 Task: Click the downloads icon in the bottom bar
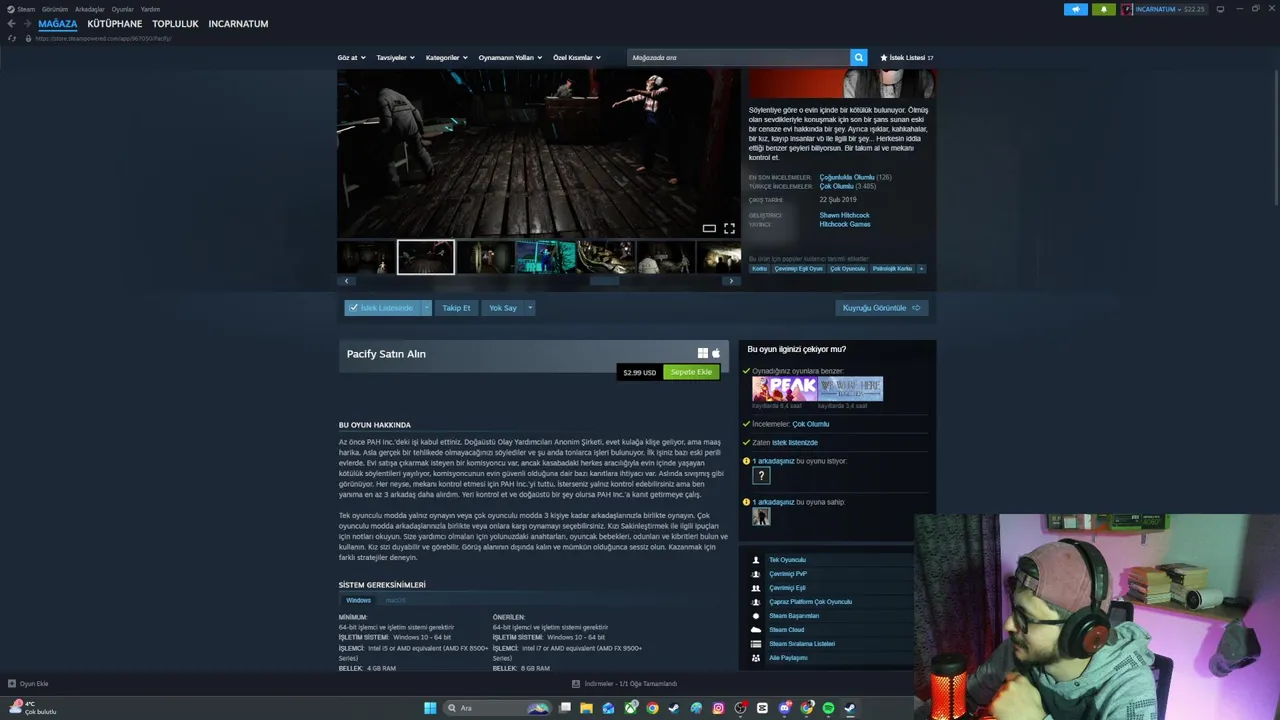(x=576, y=684)
